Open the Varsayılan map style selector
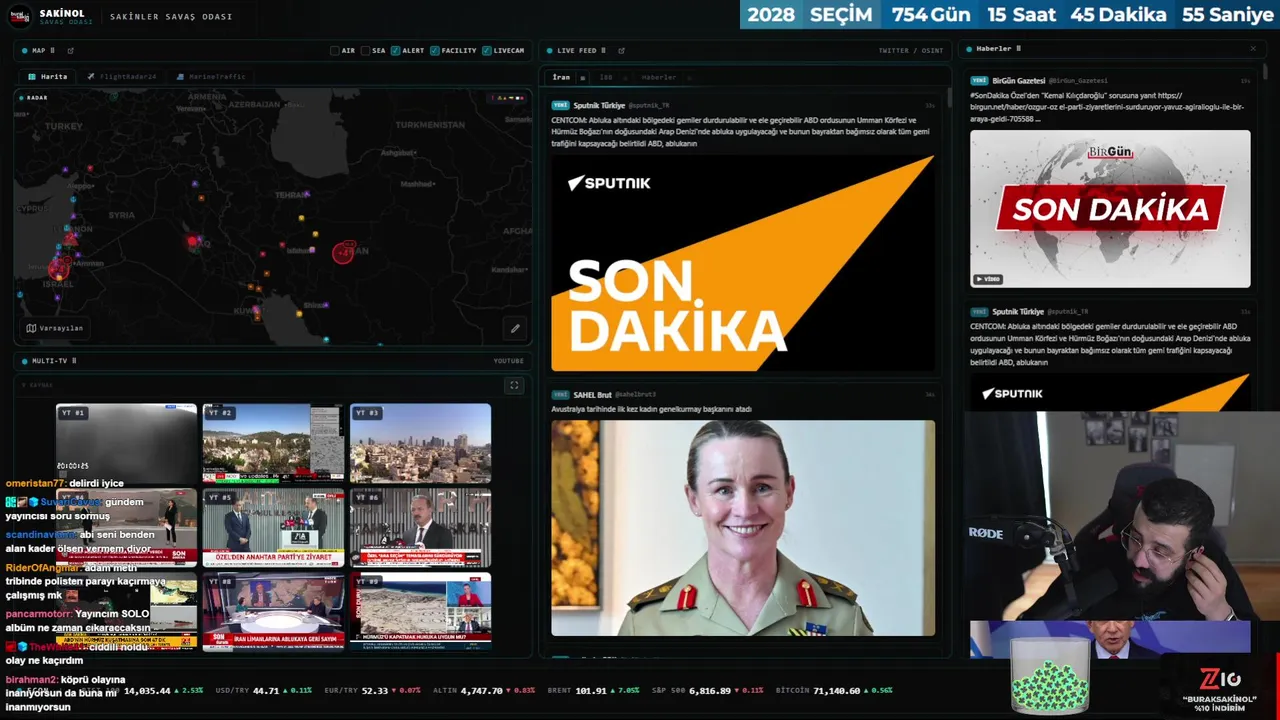1280x720 pixels. point(55,328)
